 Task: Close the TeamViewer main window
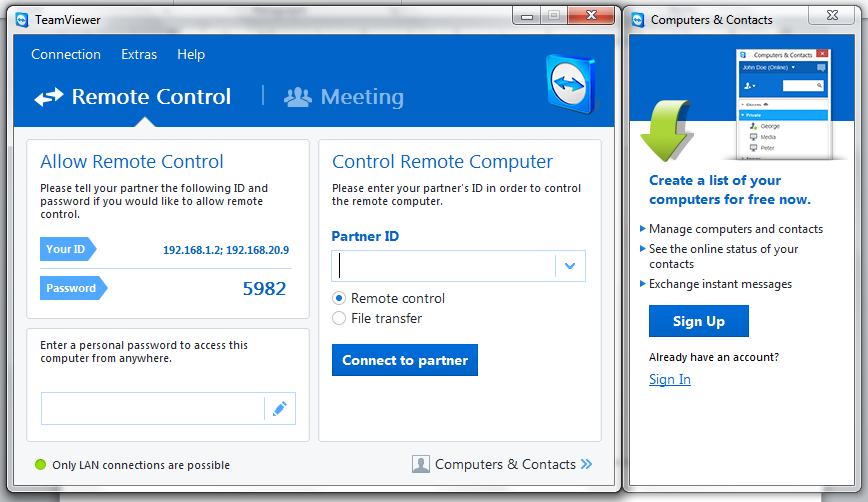(x=591, y=15)
